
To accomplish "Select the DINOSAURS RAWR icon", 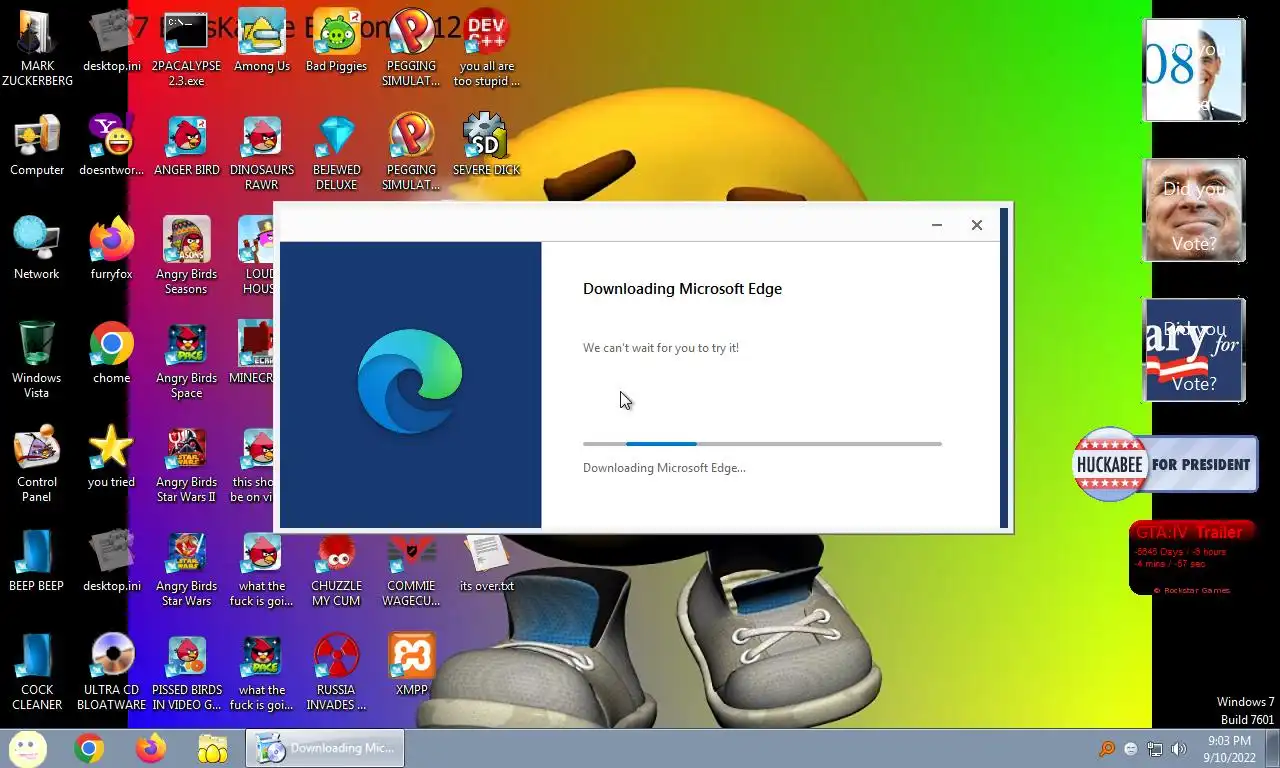I will tap(261, 151).
